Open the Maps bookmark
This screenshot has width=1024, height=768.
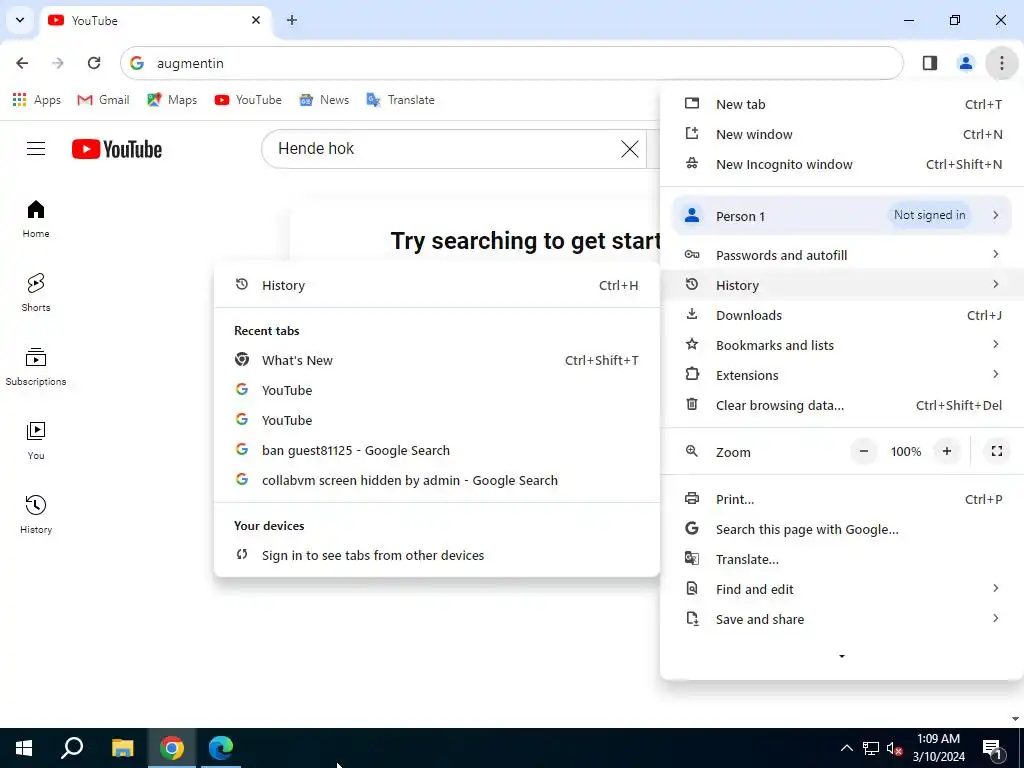pos(172,100)
